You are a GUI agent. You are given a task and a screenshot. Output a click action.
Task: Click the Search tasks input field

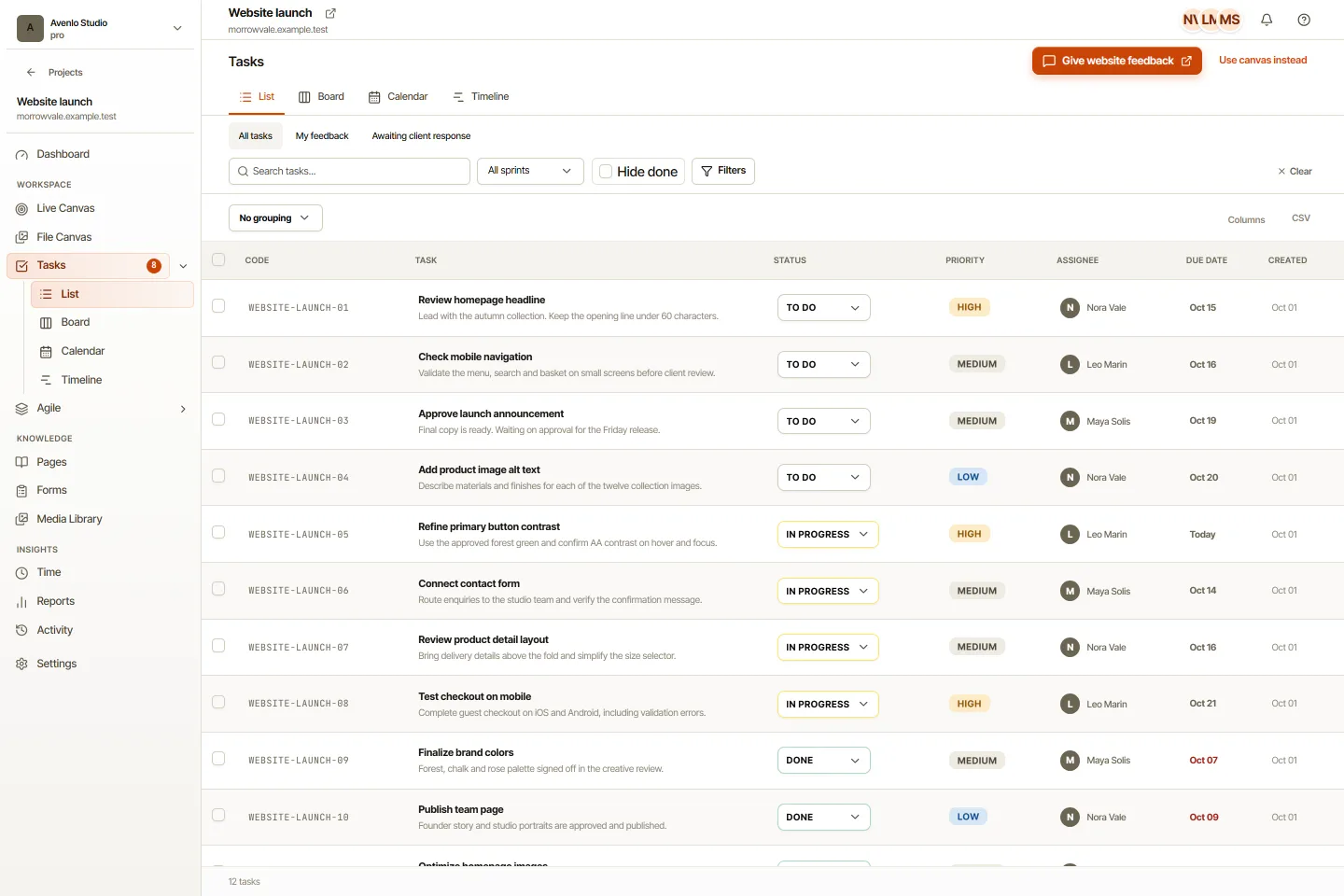[349, 171]
